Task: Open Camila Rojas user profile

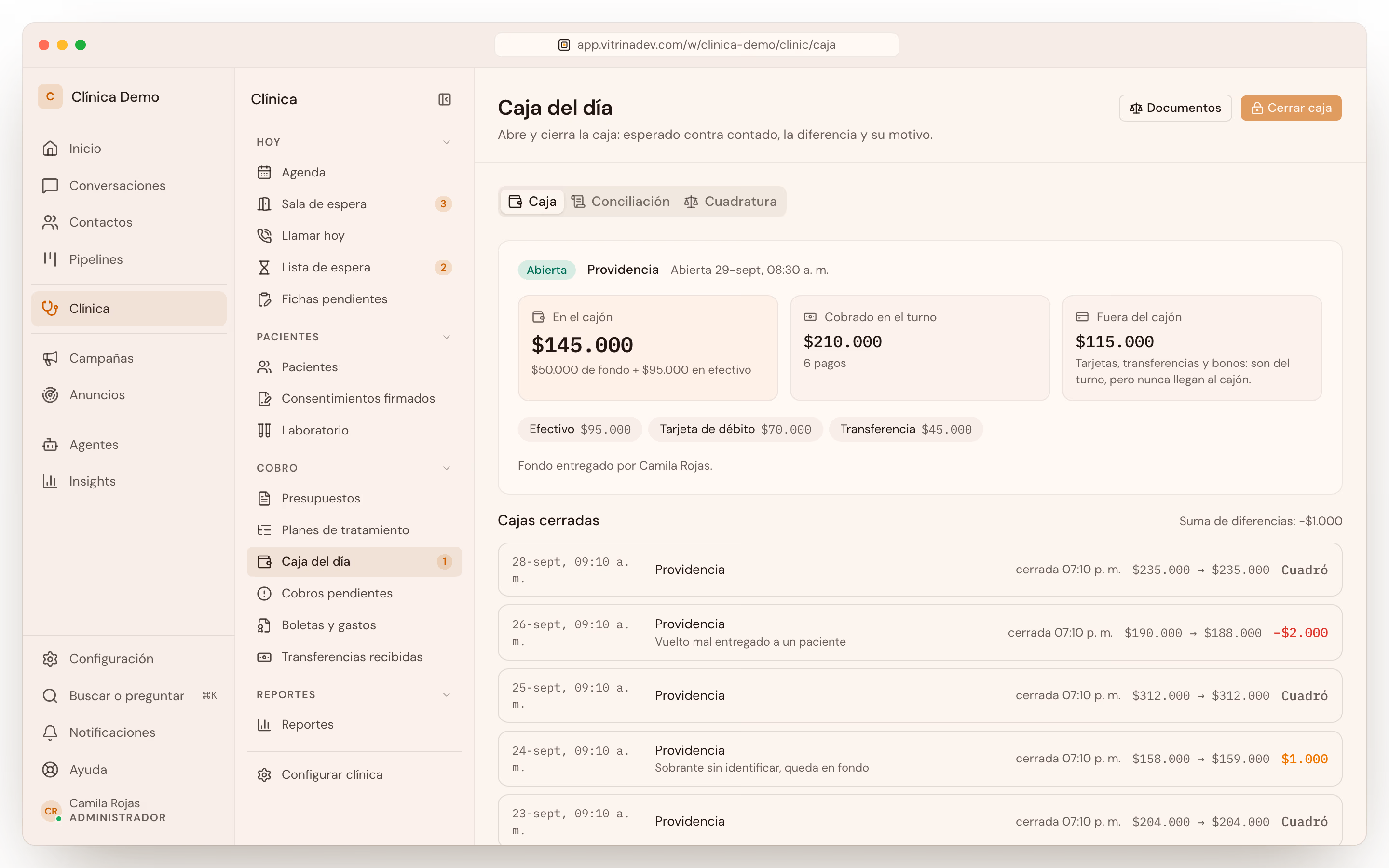Action: 129,810
